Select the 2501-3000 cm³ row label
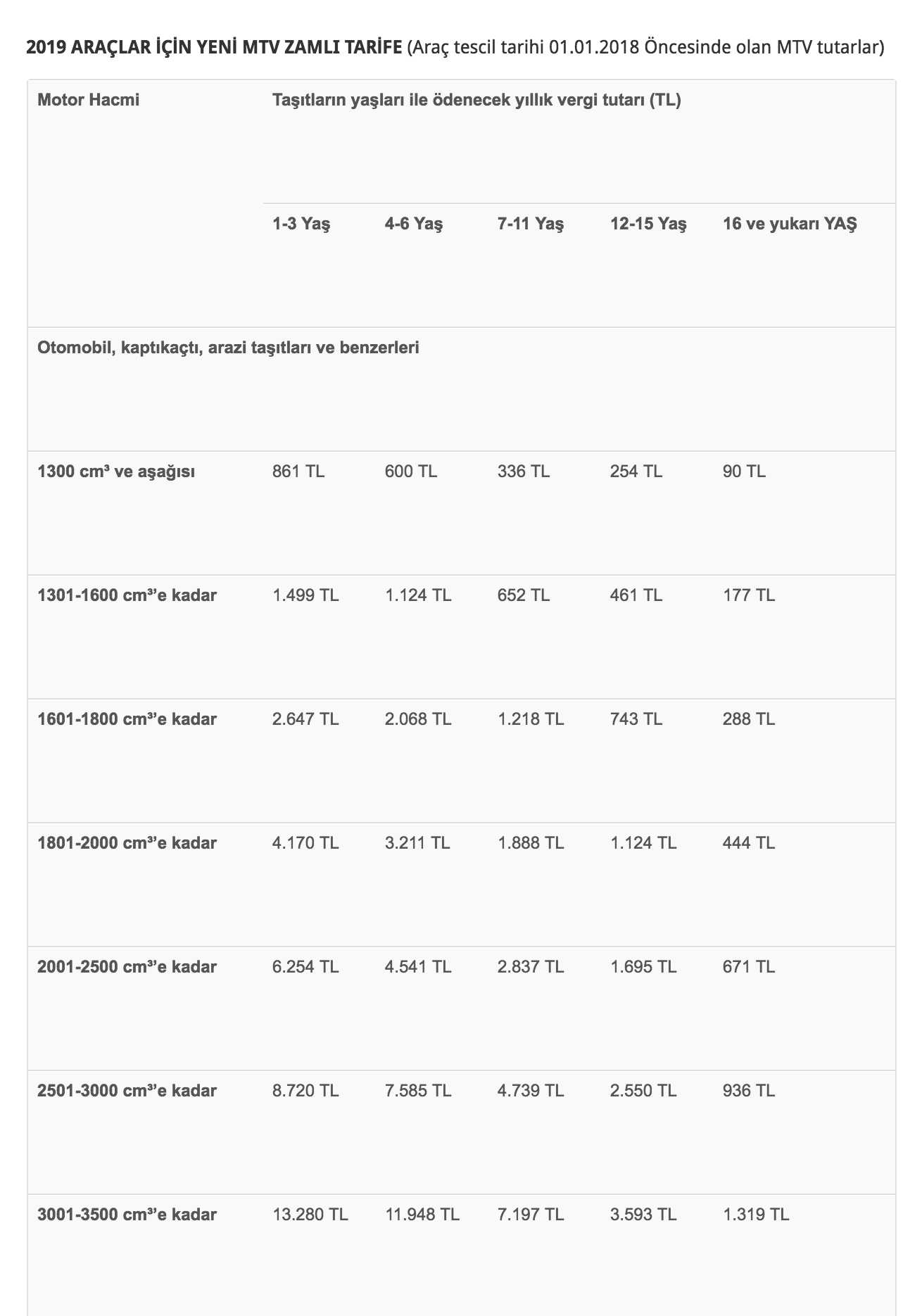 click(127, 1091)
